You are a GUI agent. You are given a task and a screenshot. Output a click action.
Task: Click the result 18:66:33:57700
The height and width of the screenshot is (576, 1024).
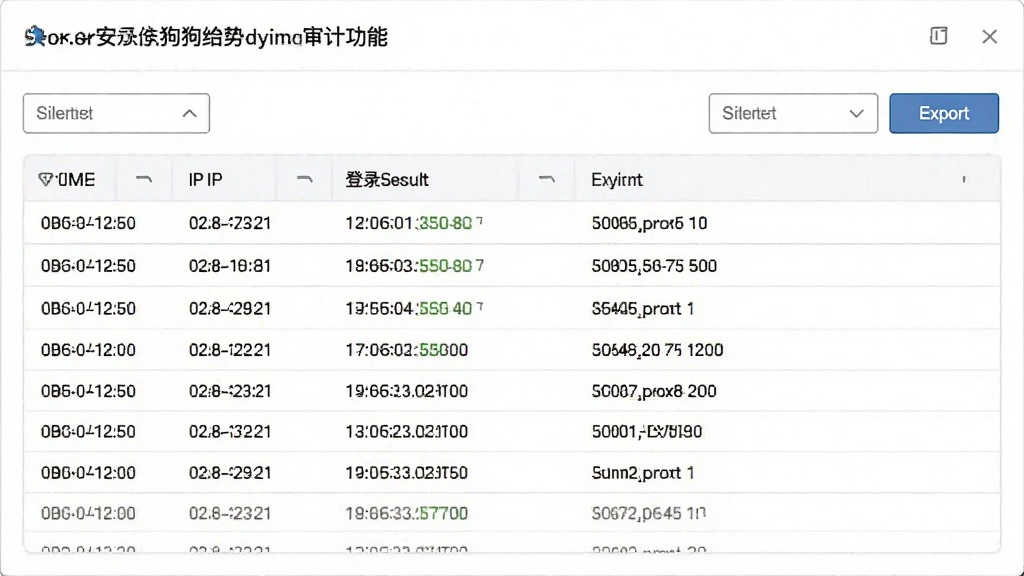pos(406,513)
